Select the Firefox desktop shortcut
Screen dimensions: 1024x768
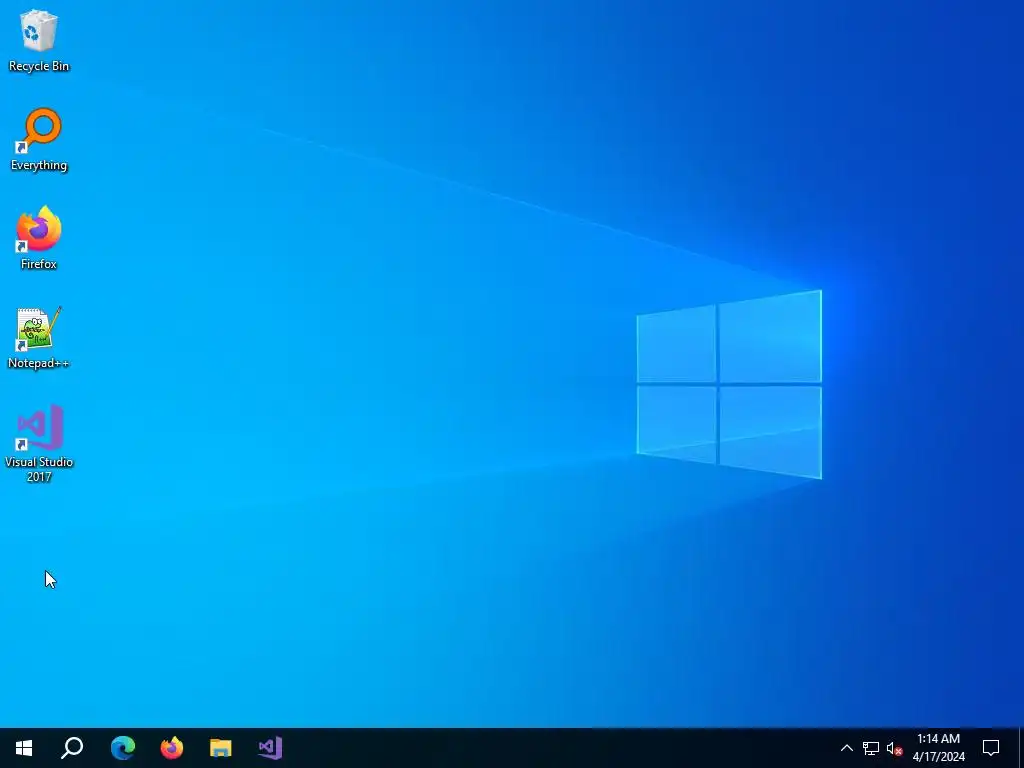pos(39,238)
